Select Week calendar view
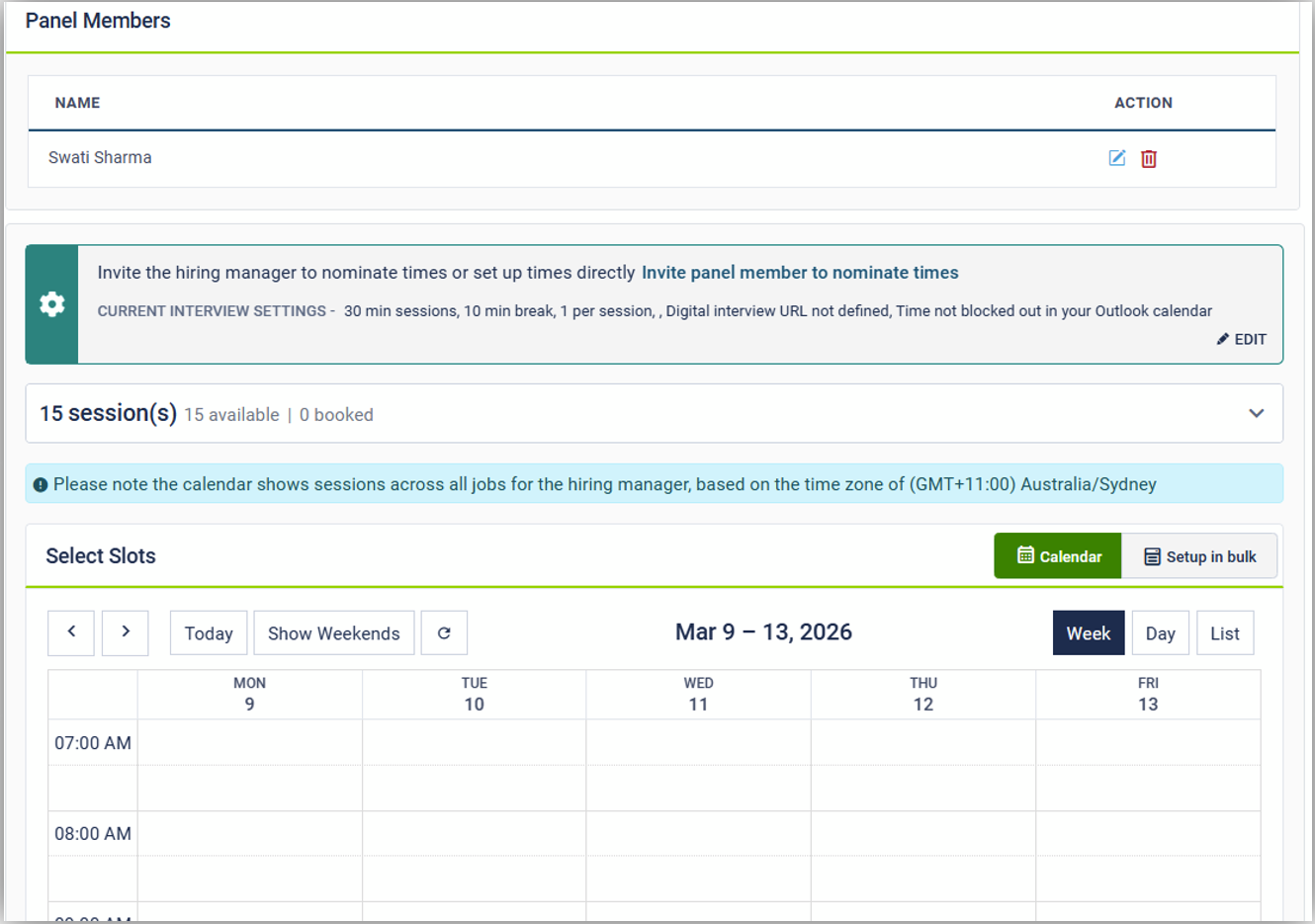This screenshot has height=924, width=1315. point(1088,632)
